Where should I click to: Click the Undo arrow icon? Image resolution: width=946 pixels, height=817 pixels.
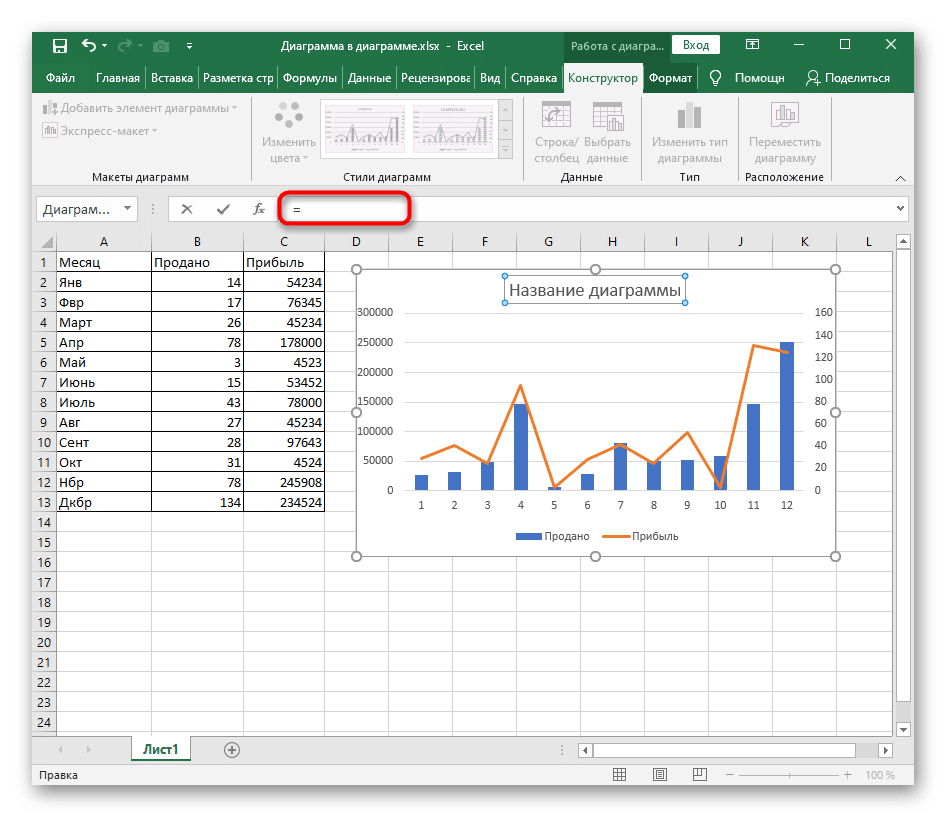pos(89,46)
